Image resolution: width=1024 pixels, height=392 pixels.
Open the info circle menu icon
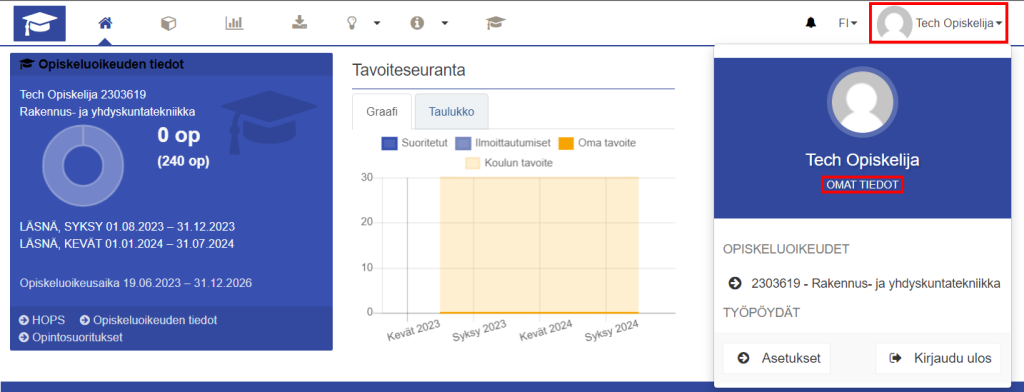pos(417,23)
